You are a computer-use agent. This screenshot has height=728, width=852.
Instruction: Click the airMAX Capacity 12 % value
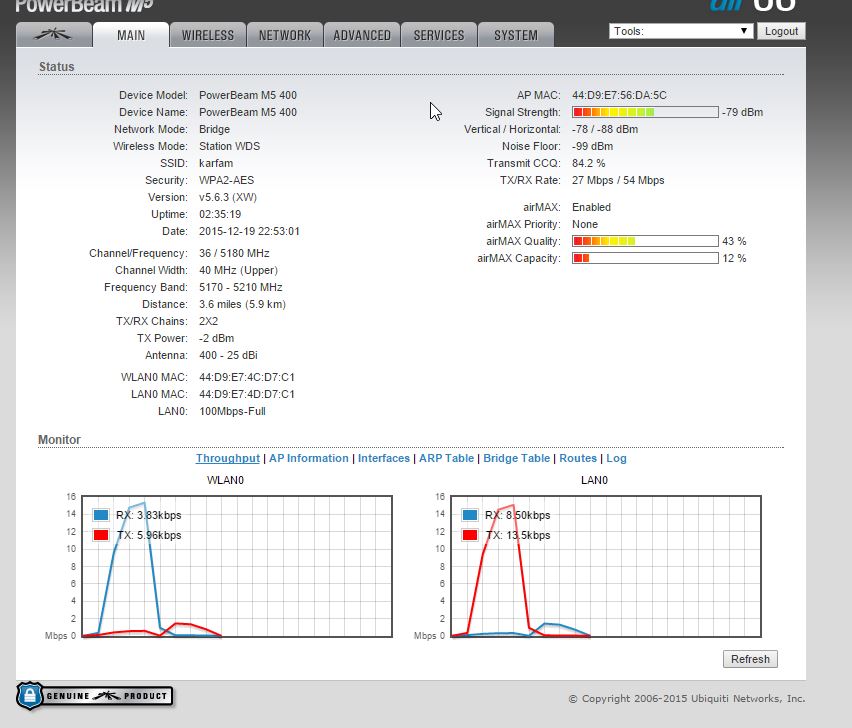click(734, 258)
